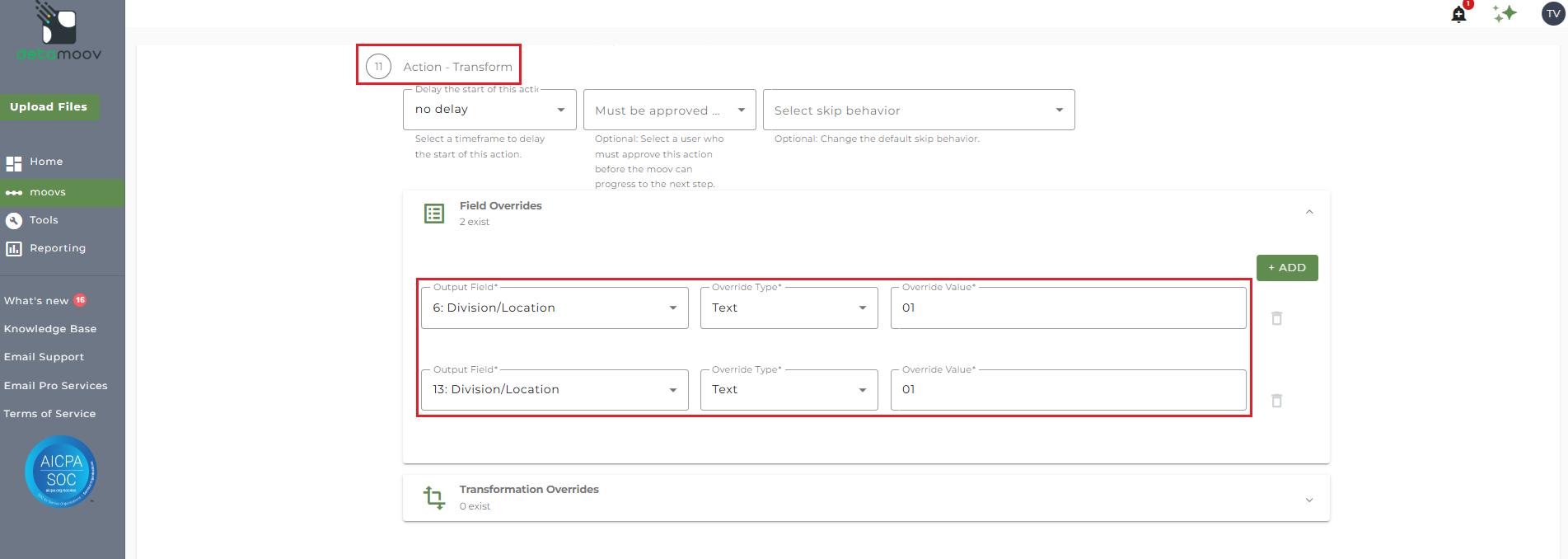
Task: Click the Upload Files button
Action: pos(49,107)
